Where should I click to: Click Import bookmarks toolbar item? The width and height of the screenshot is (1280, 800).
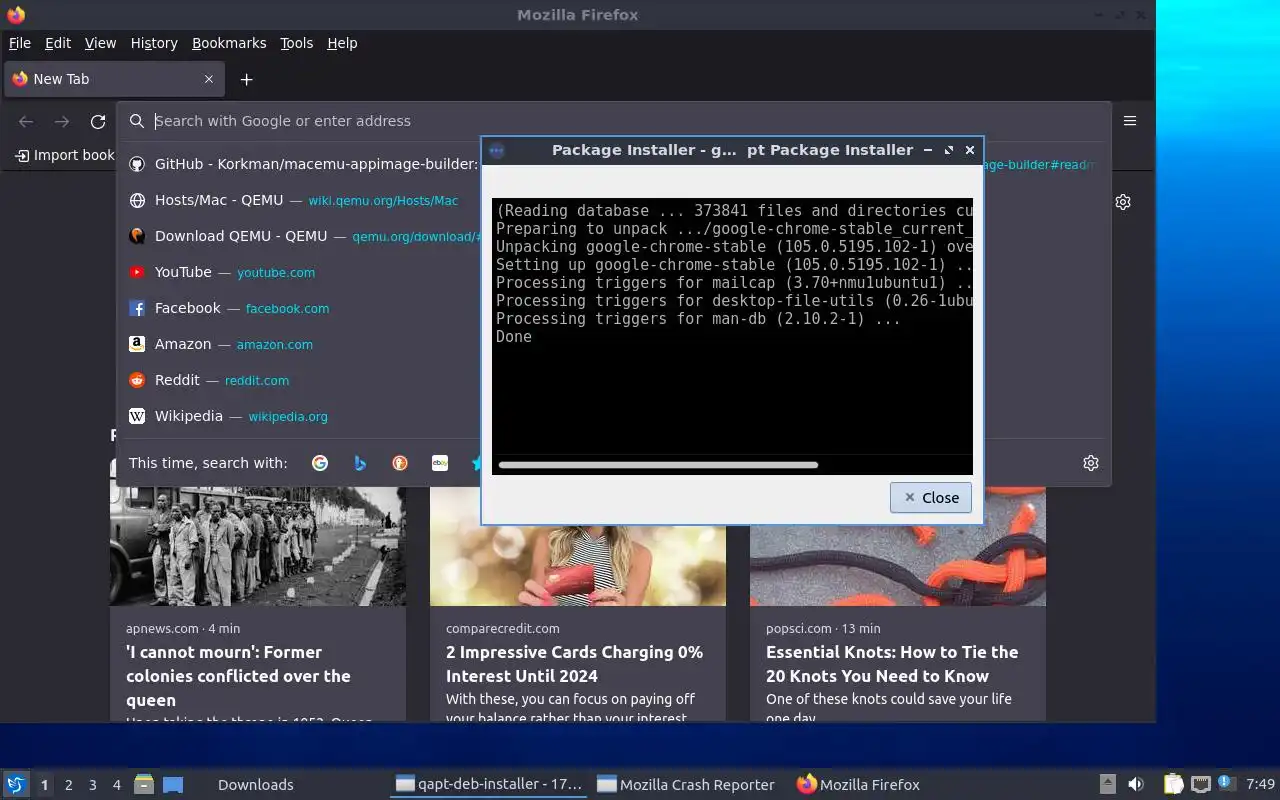[x=65, y=155]
